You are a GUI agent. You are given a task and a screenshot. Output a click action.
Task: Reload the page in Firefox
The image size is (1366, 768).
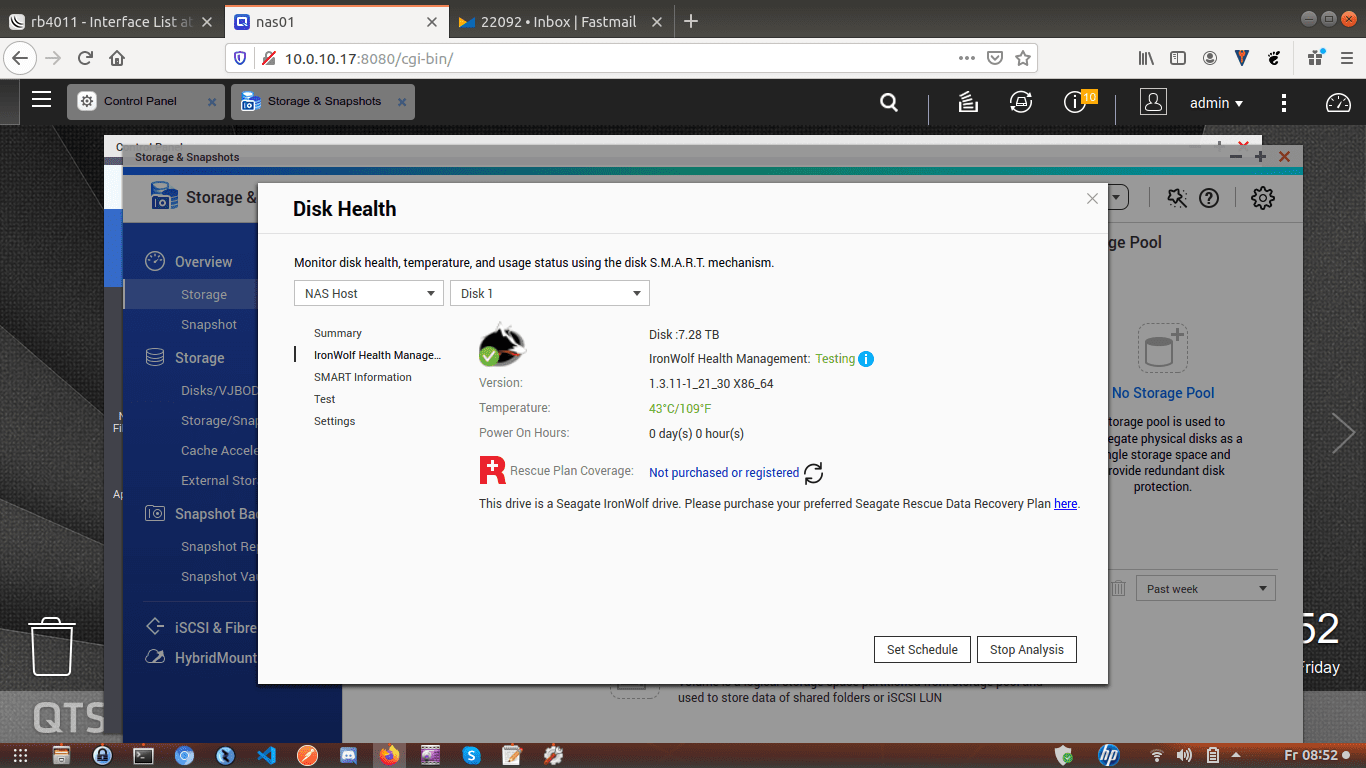(x=85, y=58)
